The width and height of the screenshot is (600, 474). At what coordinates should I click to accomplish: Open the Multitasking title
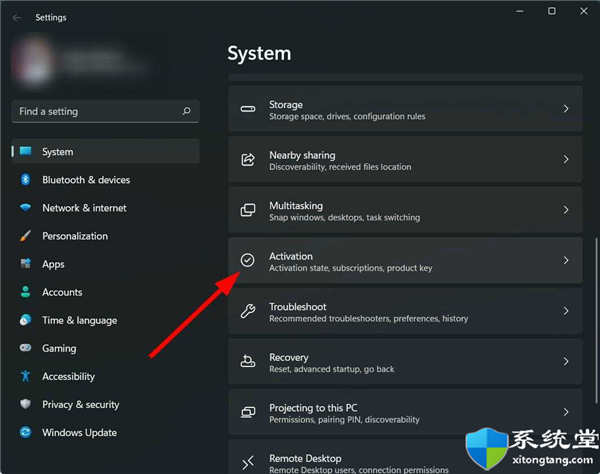tap(296, 205)
